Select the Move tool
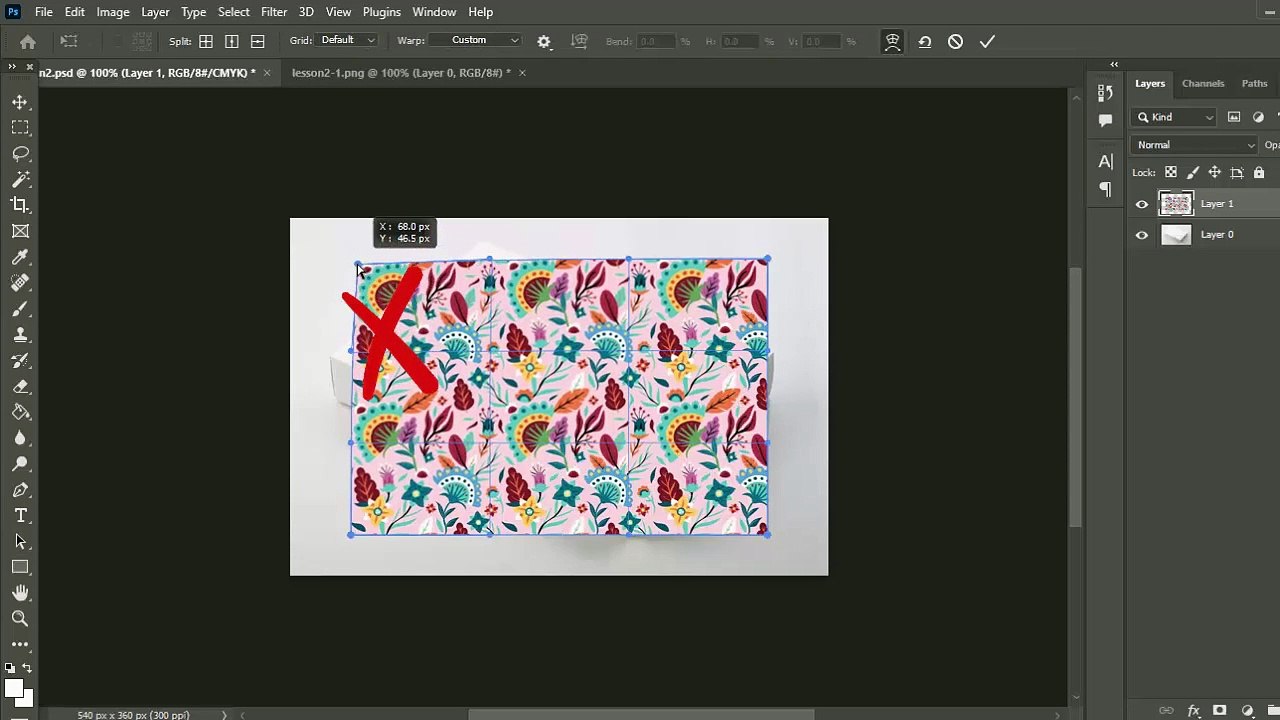This screenshot has width=1280, height=720. pos(20,102)
